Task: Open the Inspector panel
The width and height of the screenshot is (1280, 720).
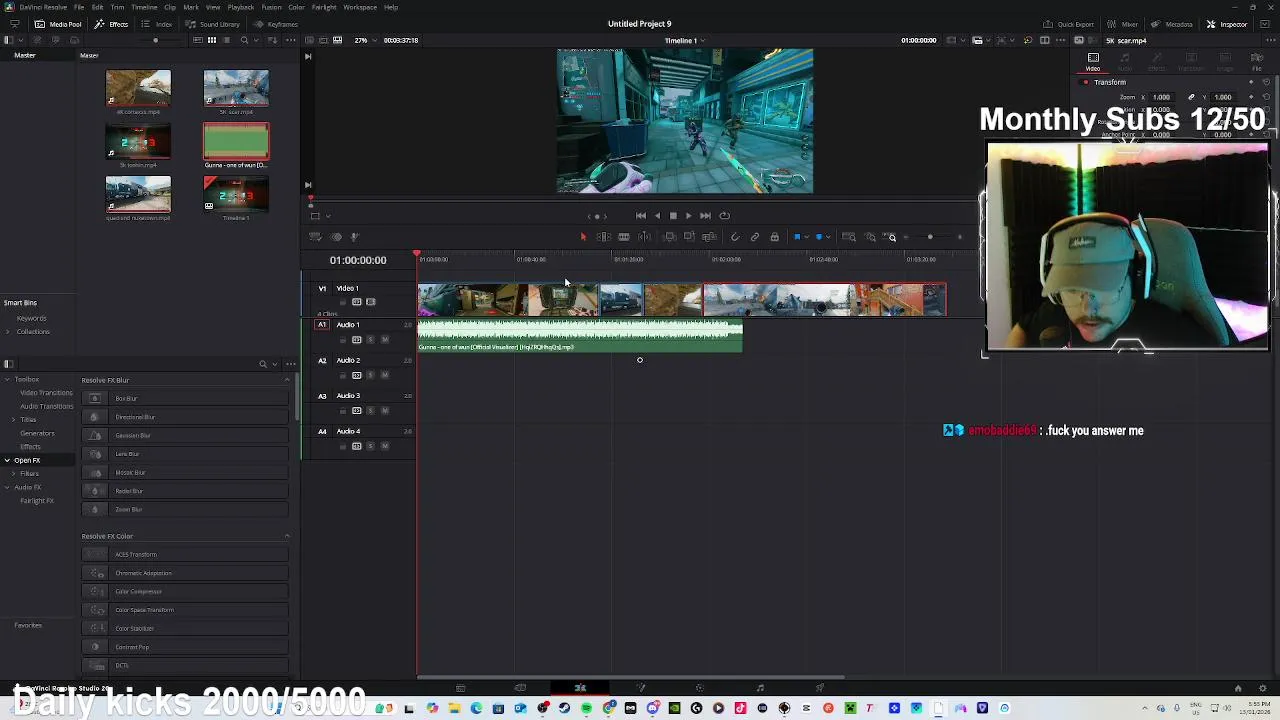Action: (x=1228, y=24)
